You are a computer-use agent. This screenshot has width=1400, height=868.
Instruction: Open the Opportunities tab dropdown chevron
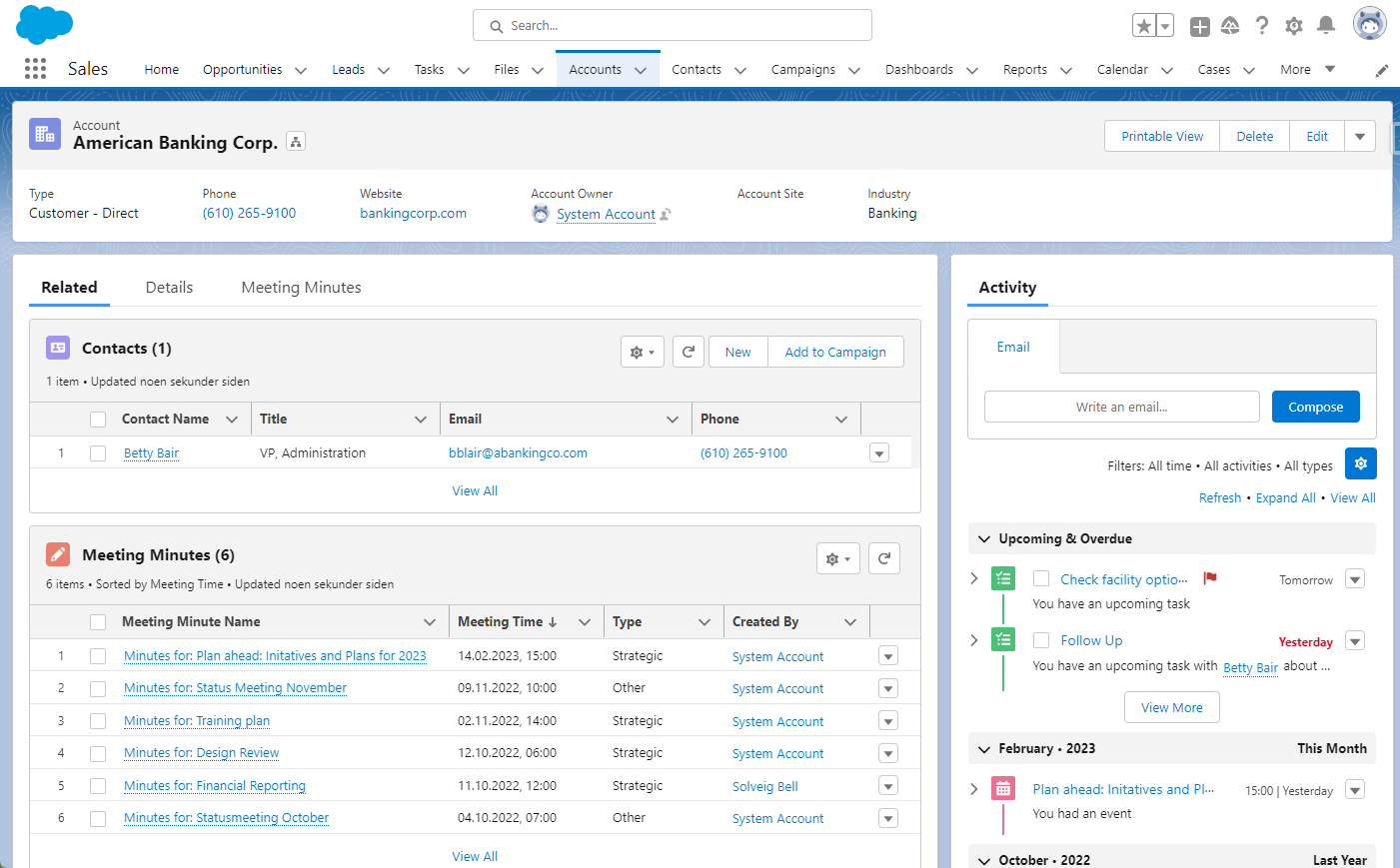tap(301, 70)
